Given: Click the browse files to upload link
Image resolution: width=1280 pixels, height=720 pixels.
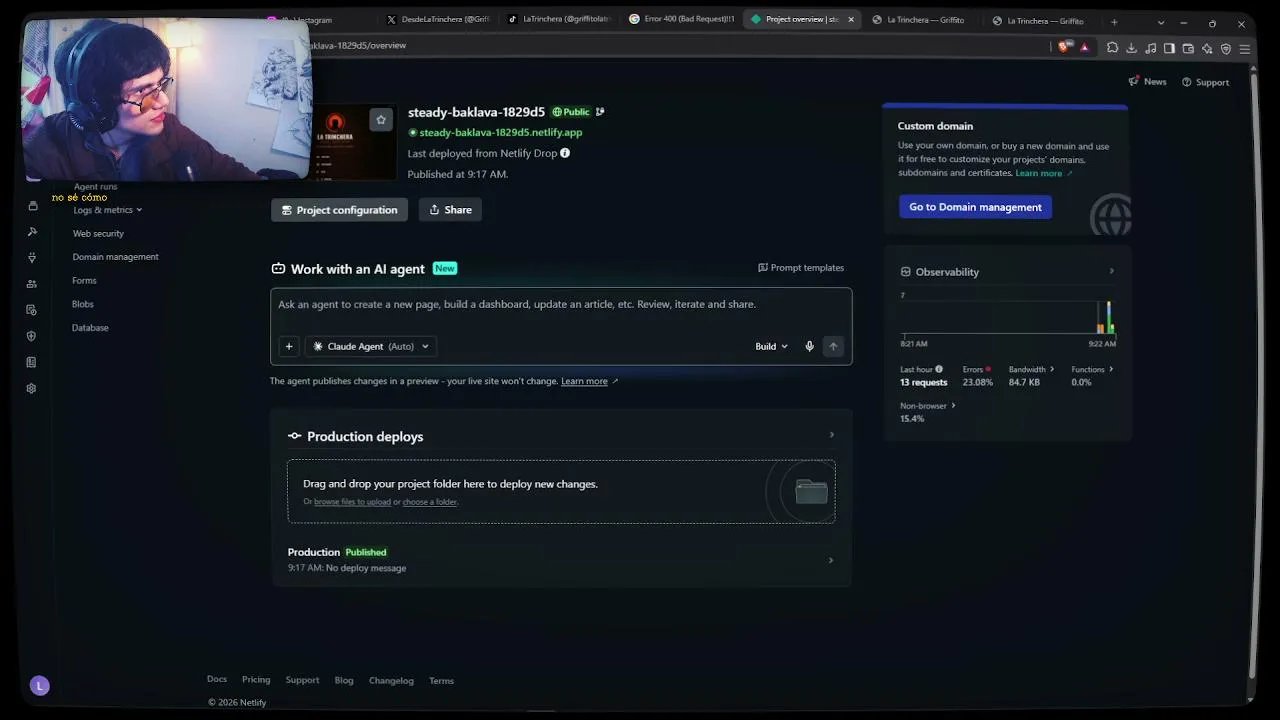Looking at the screenshot, I should click(352, 502).
